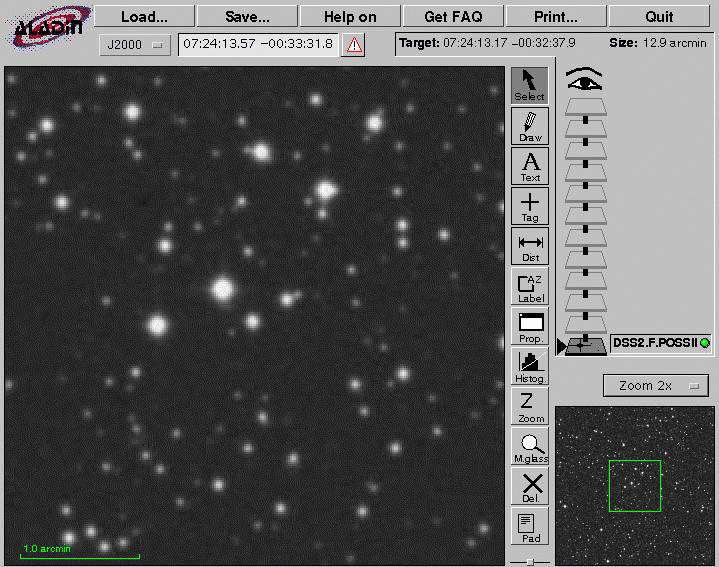Image resolution: width=719 pixels, height=567 pixels.
Task: Open the Histog. histogram tool
Action: pos(530,366)
